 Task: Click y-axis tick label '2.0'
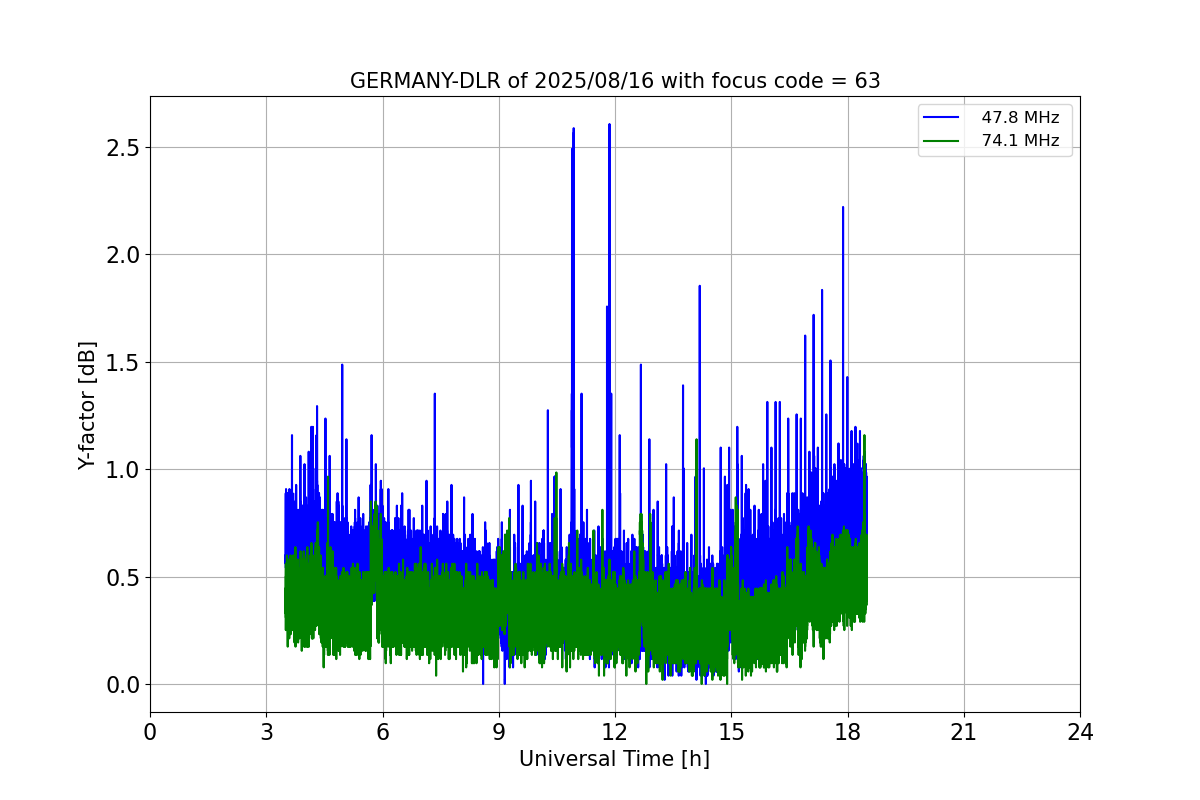(x=124, y=255)
